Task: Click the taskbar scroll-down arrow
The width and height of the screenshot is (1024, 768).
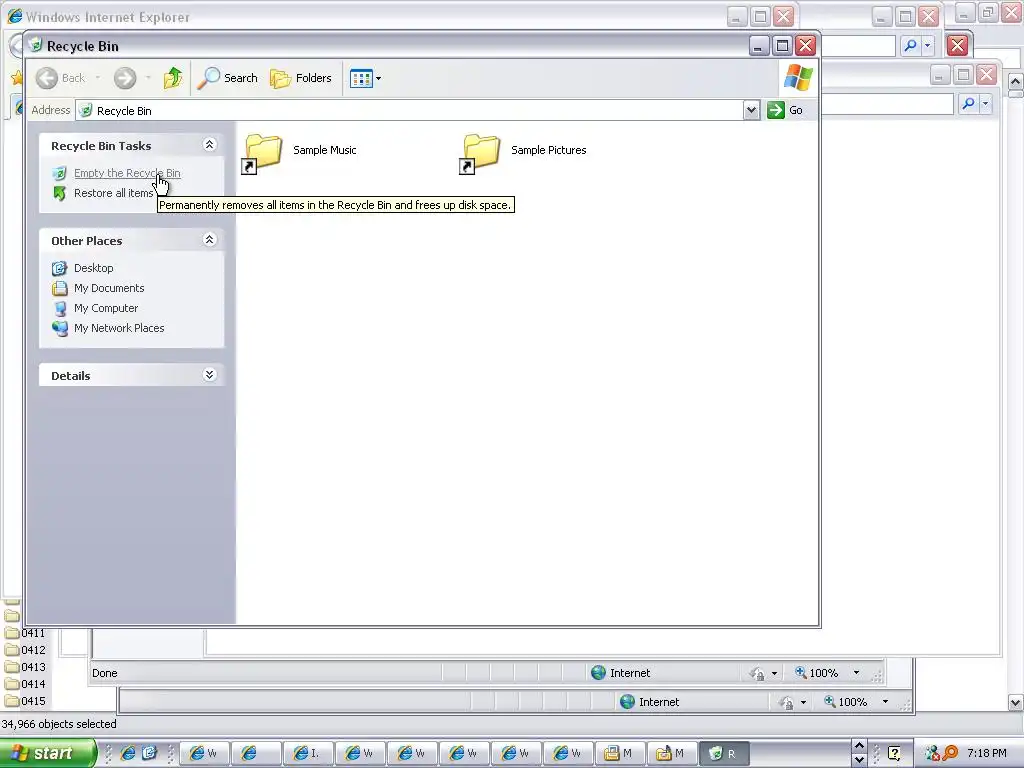Action: [x=859, y=760]
